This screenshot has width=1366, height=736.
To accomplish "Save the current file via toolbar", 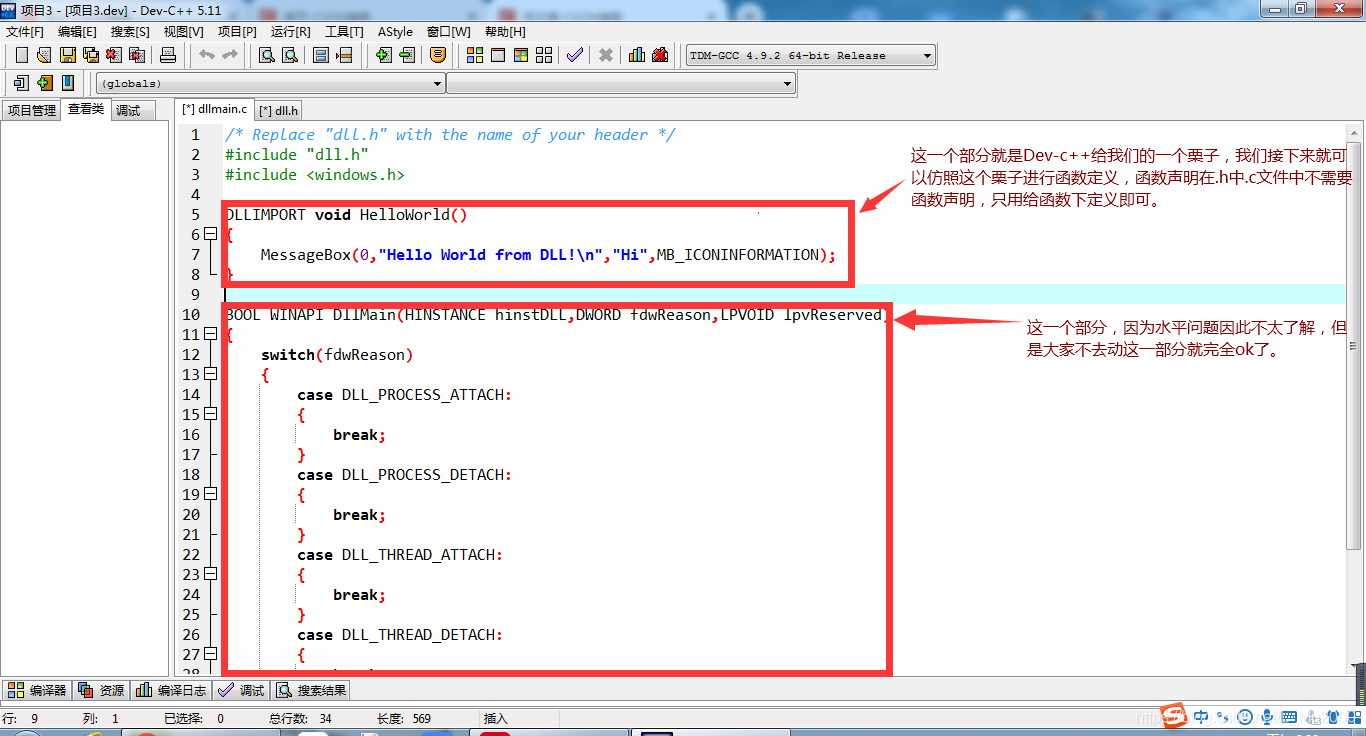I will click(67, 55).
